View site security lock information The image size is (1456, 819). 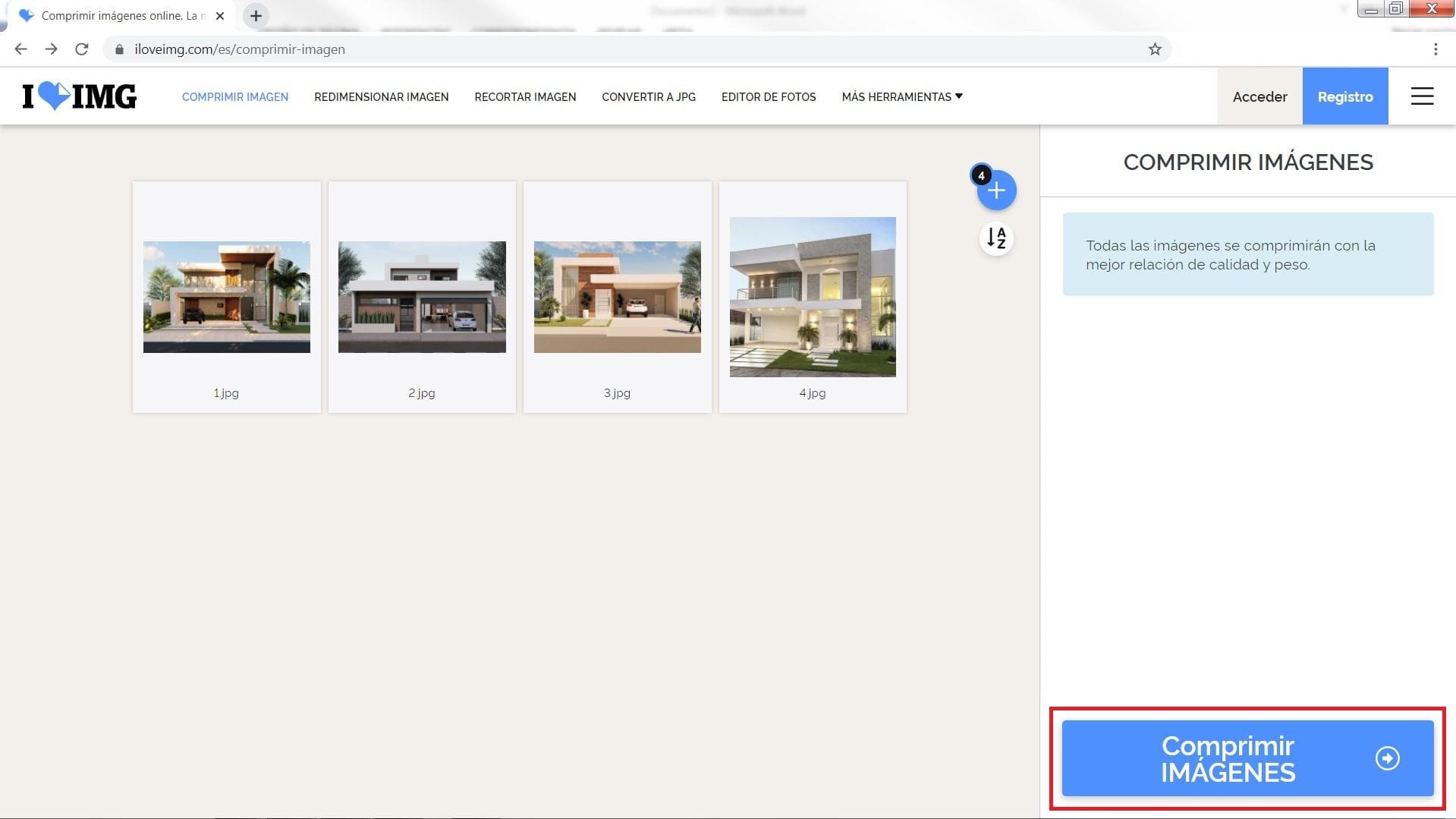[119, 49]
